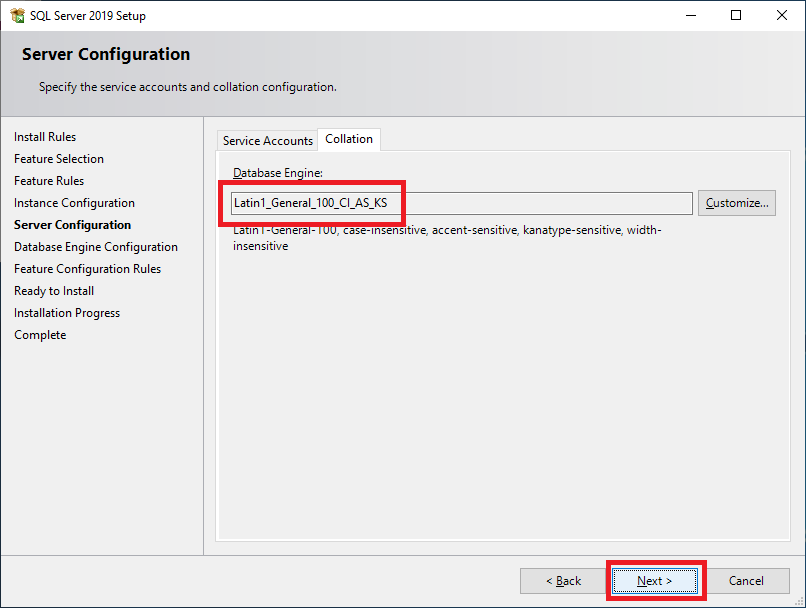Click the SQL Server Setup title bar icon

(x=17, y=16)
